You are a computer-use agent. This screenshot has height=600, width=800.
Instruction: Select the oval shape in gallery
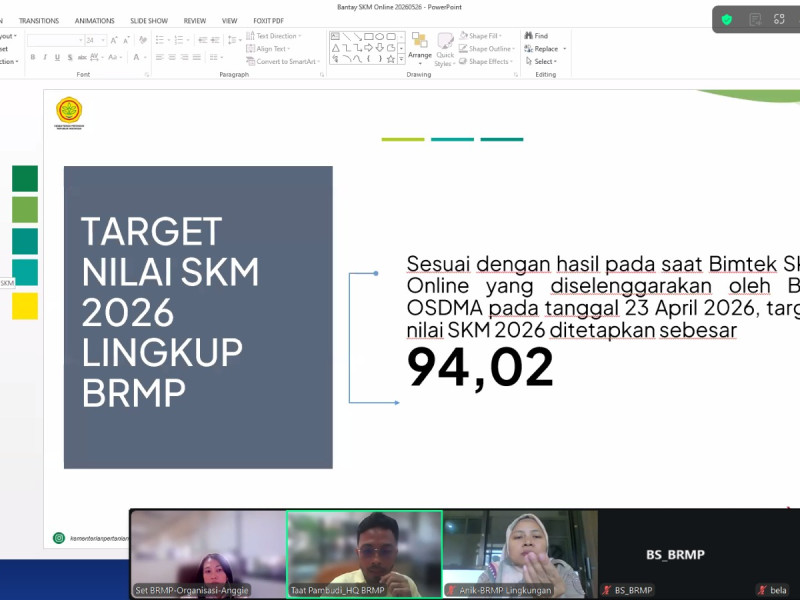pos(380,37)
